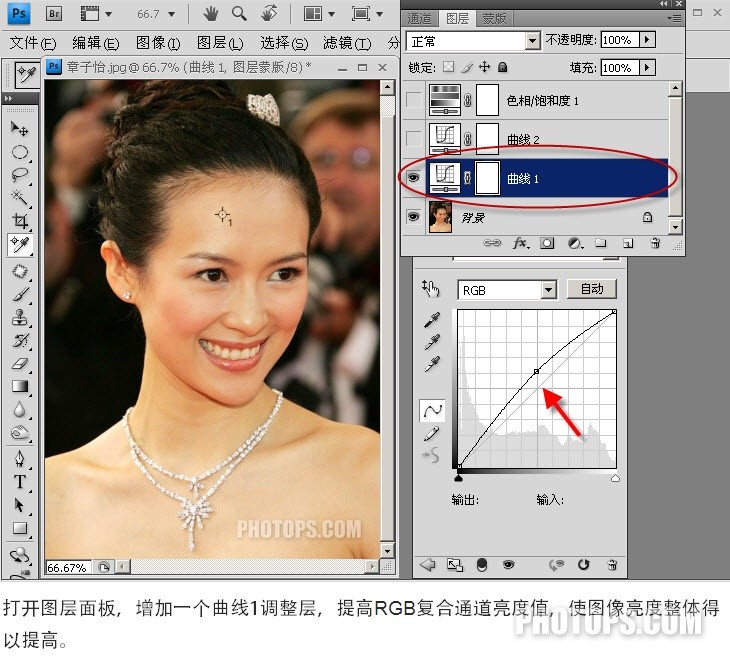This screenshot has width=730, height=666.
Task: Select the Eraser tool
Action: [20, 363]
